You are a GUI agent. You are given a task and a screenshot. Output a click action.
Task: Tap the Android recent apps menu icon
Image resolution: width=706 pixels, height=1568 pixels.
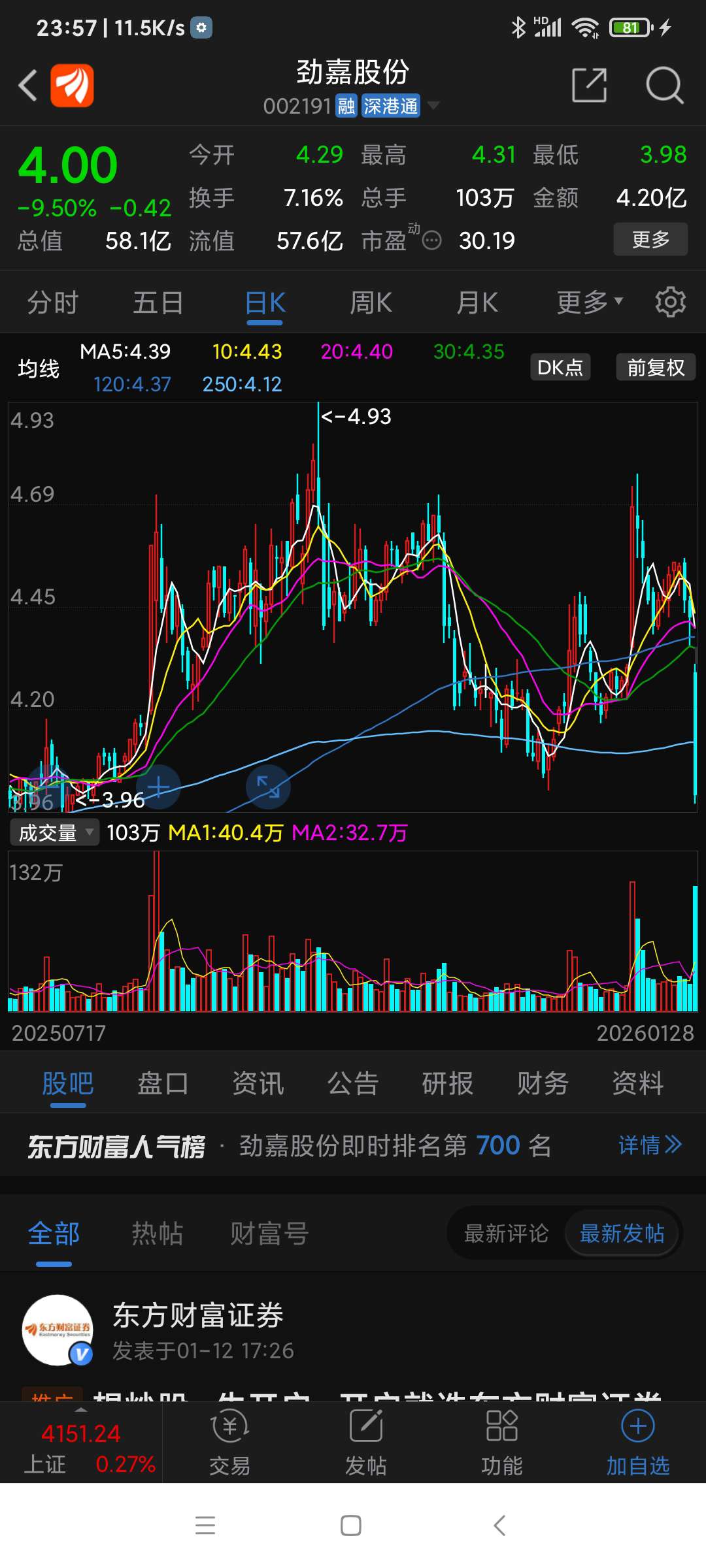tap(205, 1526)
